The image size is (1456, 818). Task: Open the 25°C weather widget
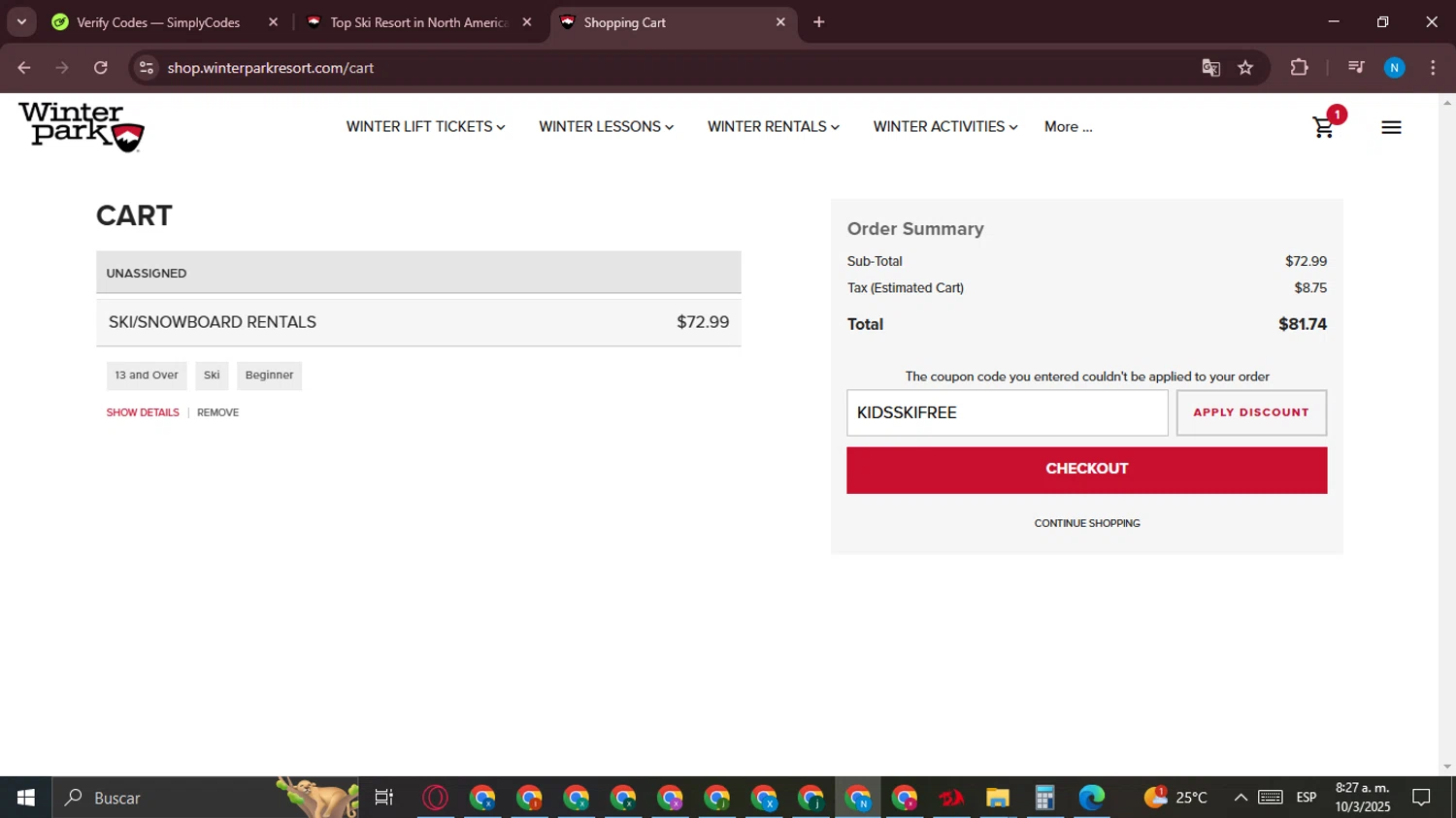(1176, 798)
